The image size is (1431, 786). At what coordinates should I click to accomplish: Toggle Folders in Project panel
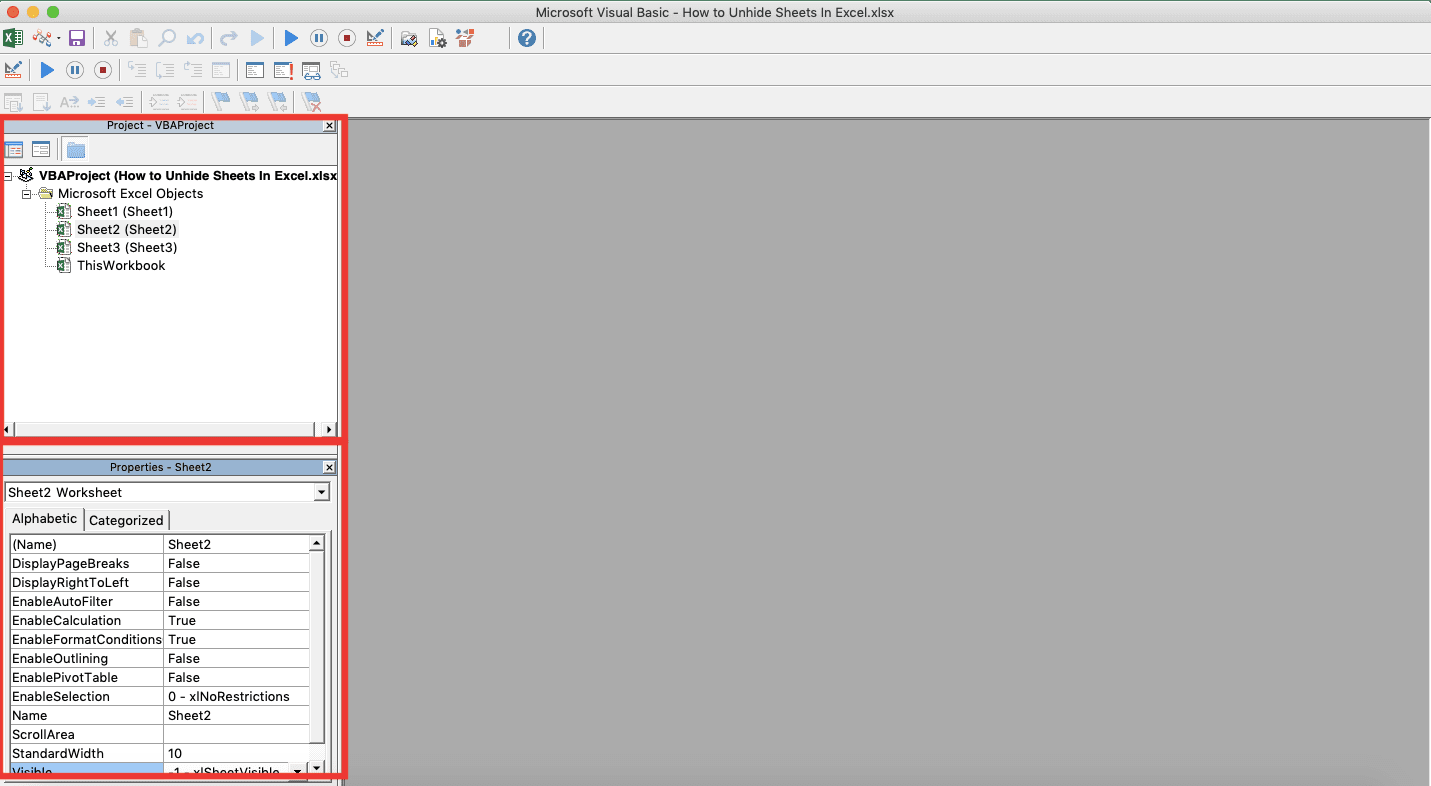(76, 150)
